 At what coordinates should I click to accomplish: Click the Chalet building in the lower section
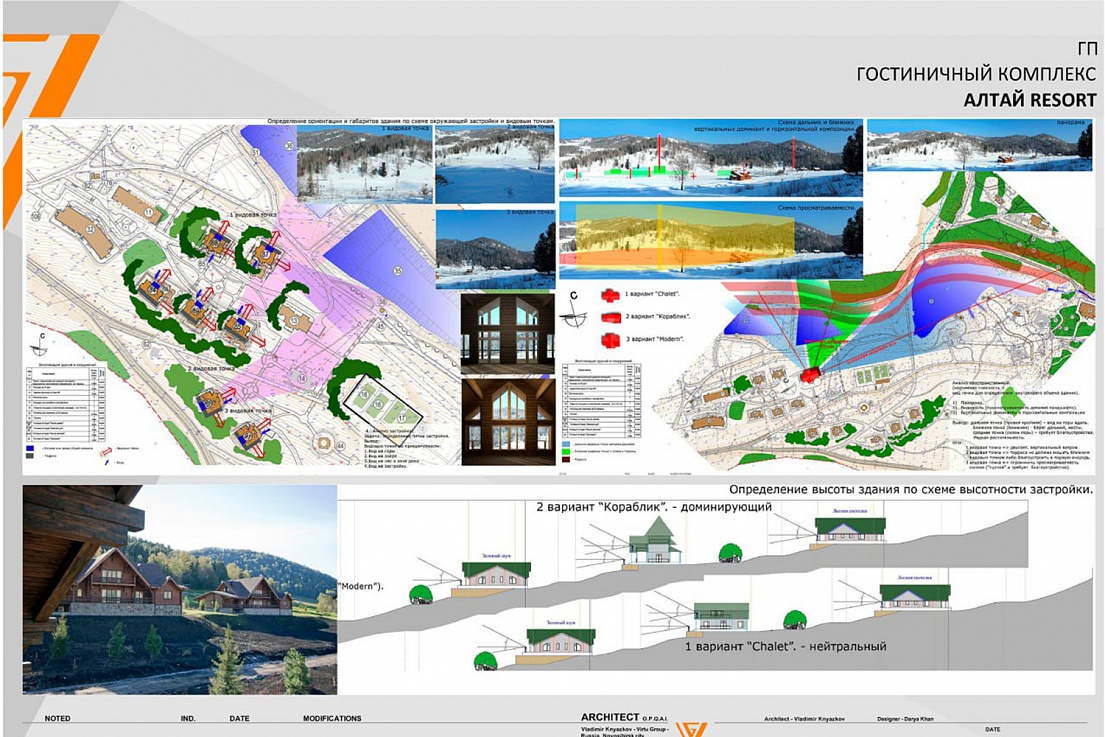pos(720,618)
